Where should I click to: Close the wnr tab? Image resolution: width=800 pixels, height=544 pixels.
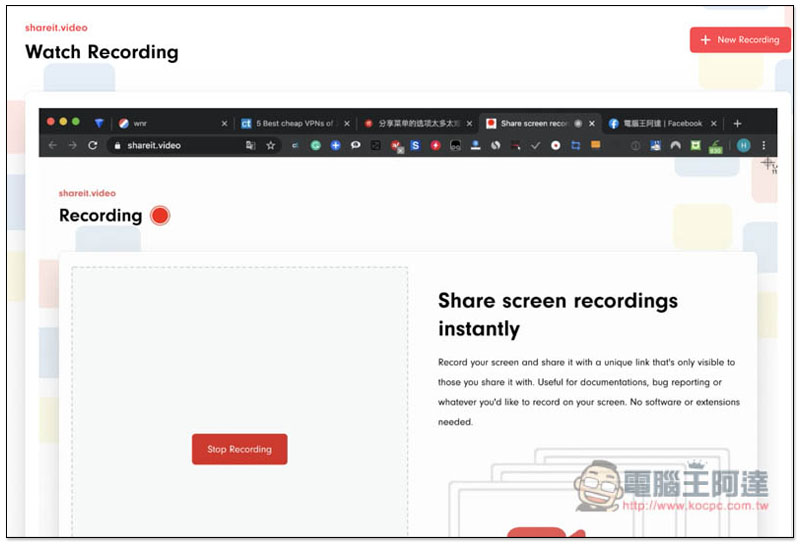[x=224, y=123]
